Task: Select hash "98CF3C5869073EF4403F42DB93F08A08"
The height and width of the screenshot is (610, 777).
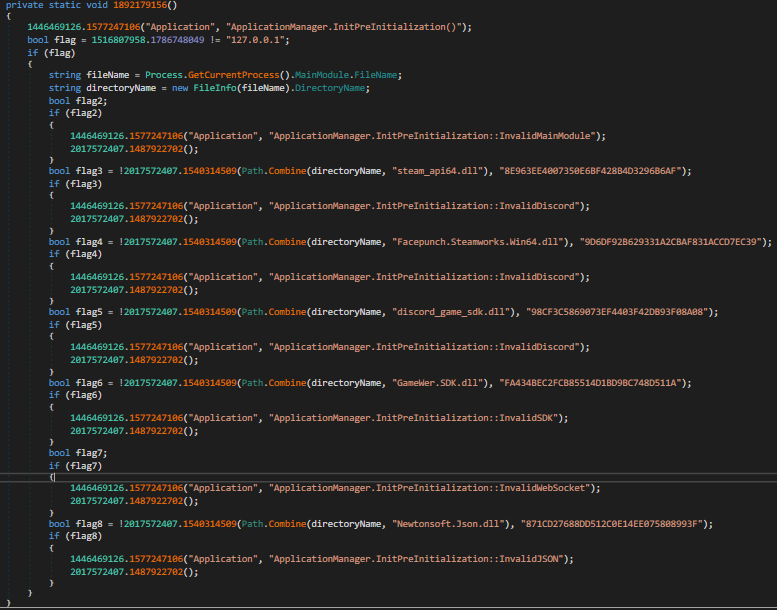Action: pos(617,312)
